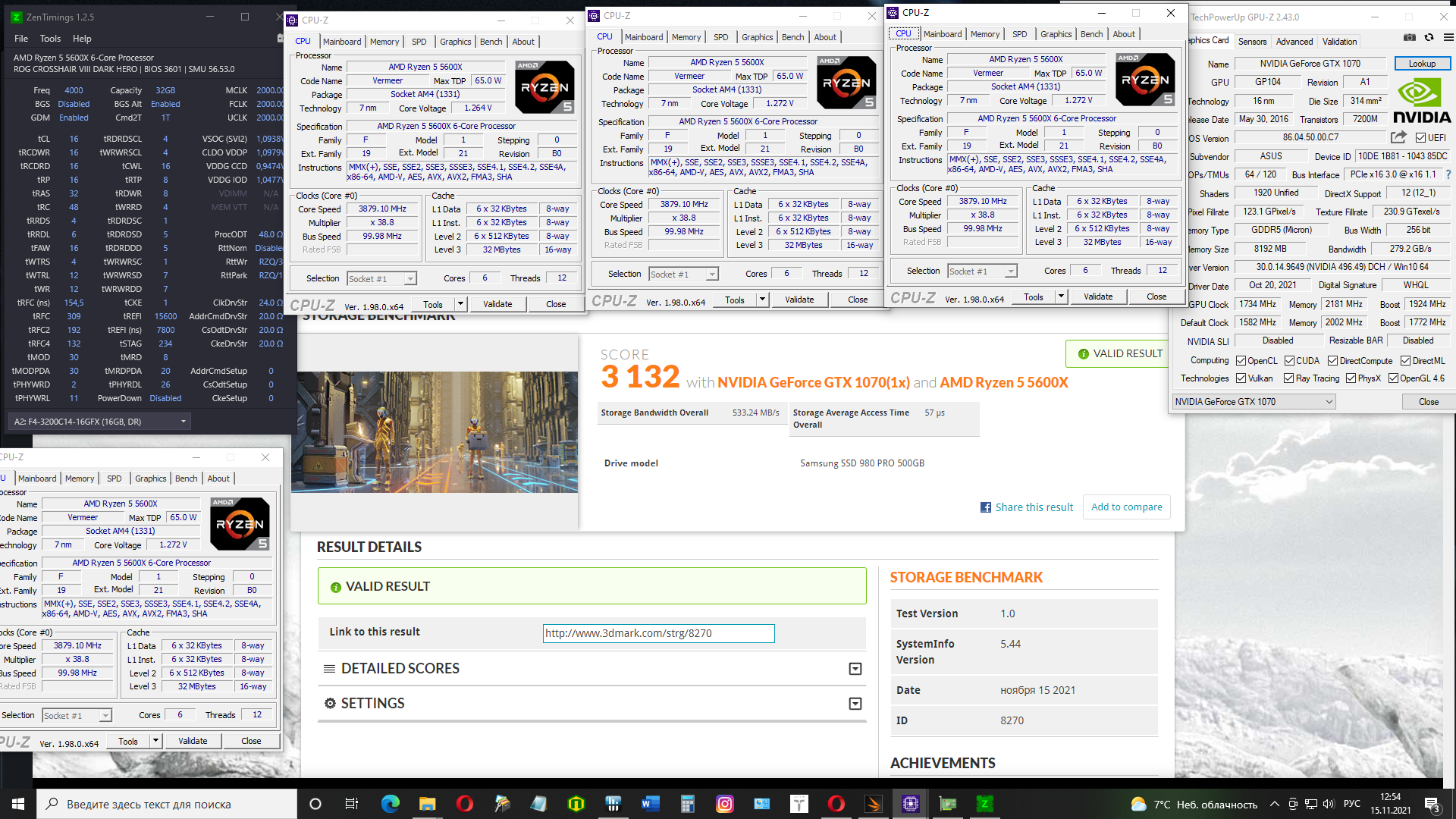The image size is (1456, 819).
Task: Click Lookup button in GPU-Z
Action: click(1422, 64)
